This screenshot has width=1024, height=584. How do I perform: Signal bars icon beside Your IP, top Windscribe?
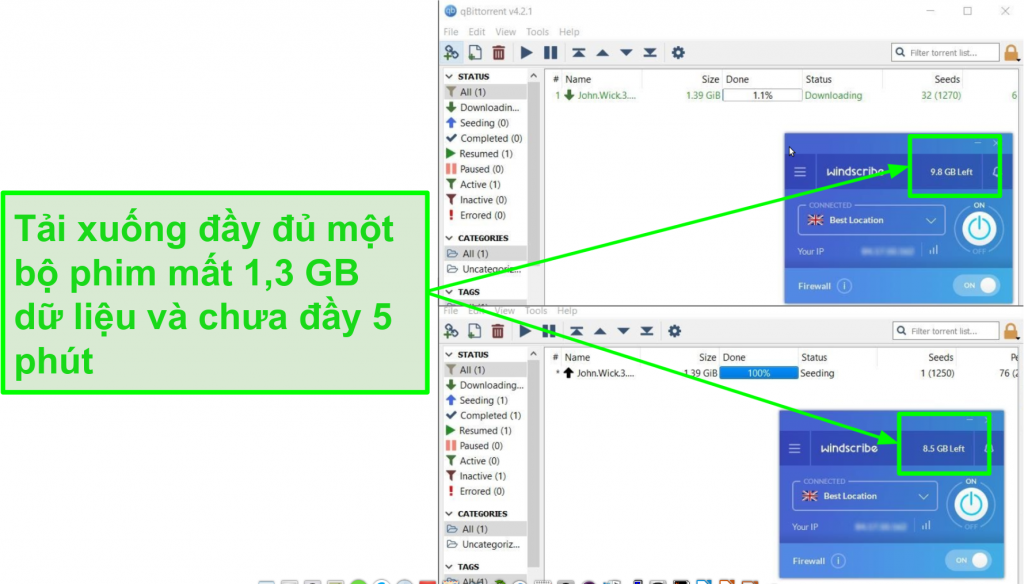[934, 250]
